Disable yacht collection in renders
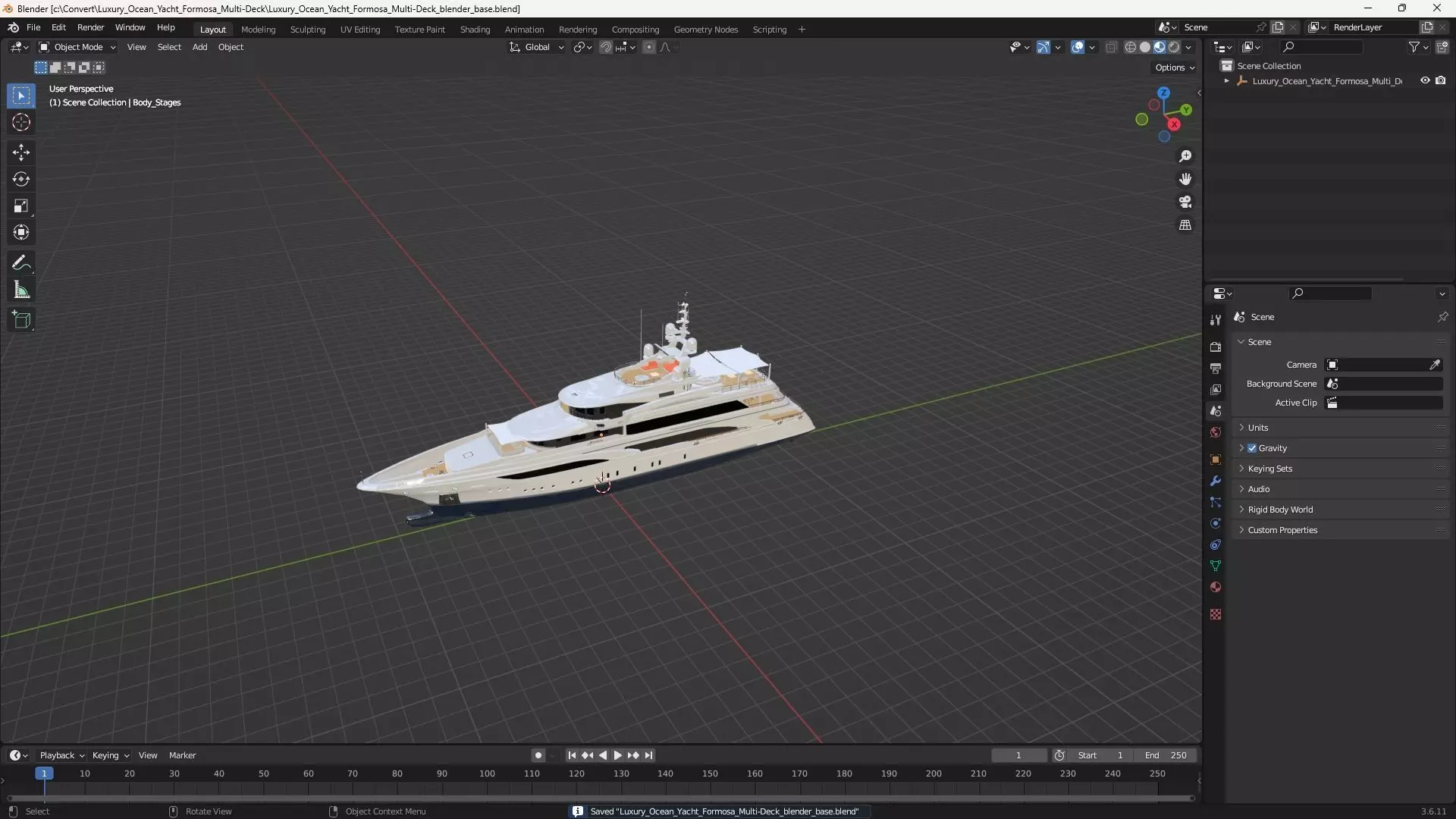This screenshot has height=819, width=1456. coord(1441,80)
